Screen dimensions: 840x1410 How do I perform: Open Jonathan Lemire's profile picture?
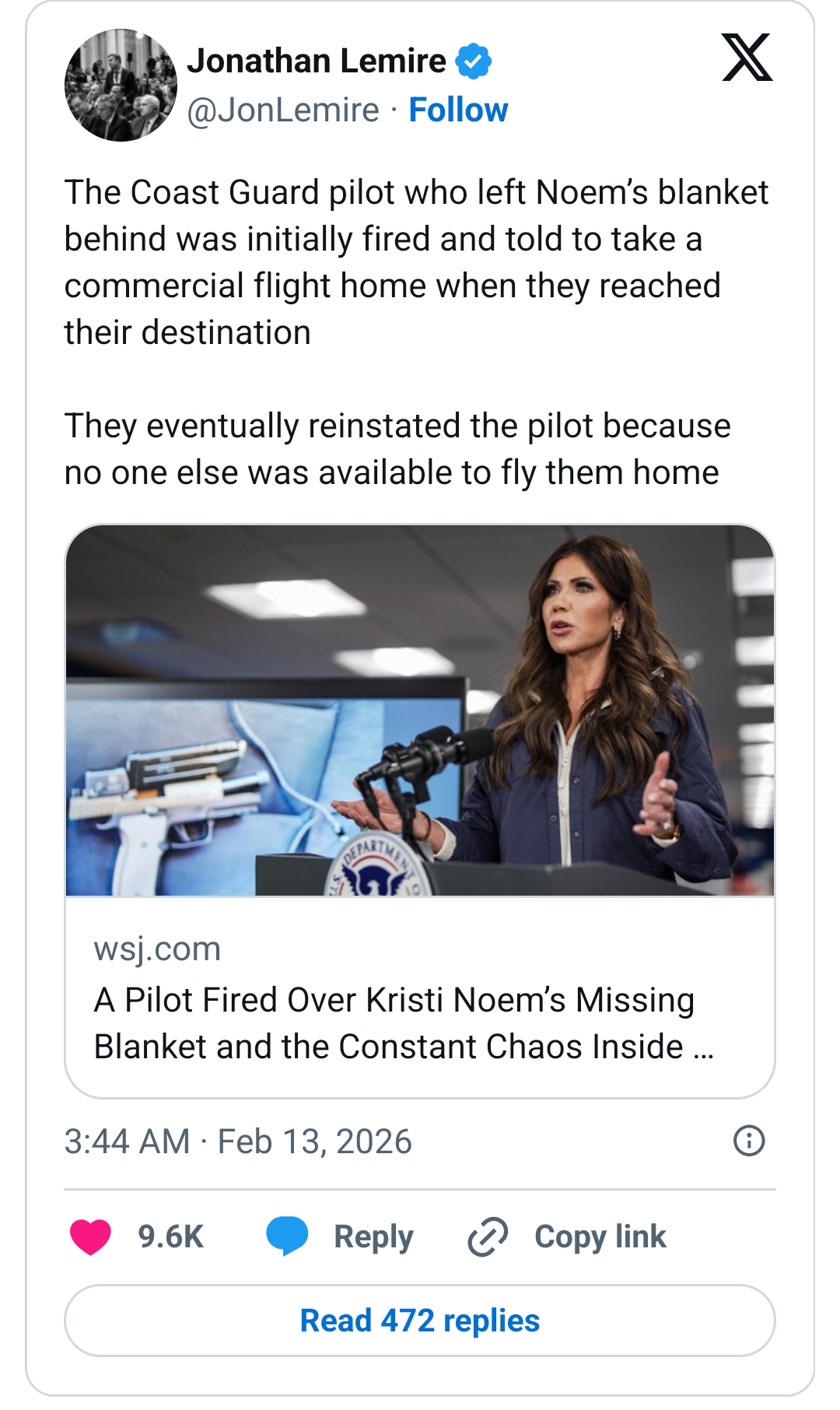(x=121, y=86)
